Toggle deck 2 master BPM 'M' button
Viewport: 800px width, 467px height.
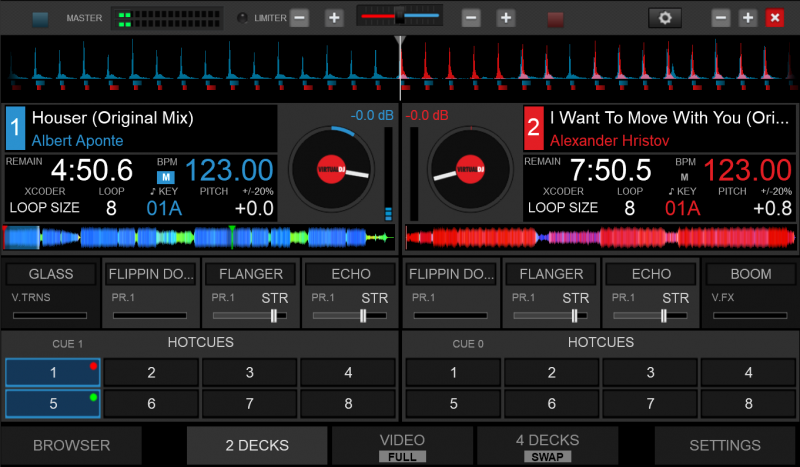click(684, 177)
